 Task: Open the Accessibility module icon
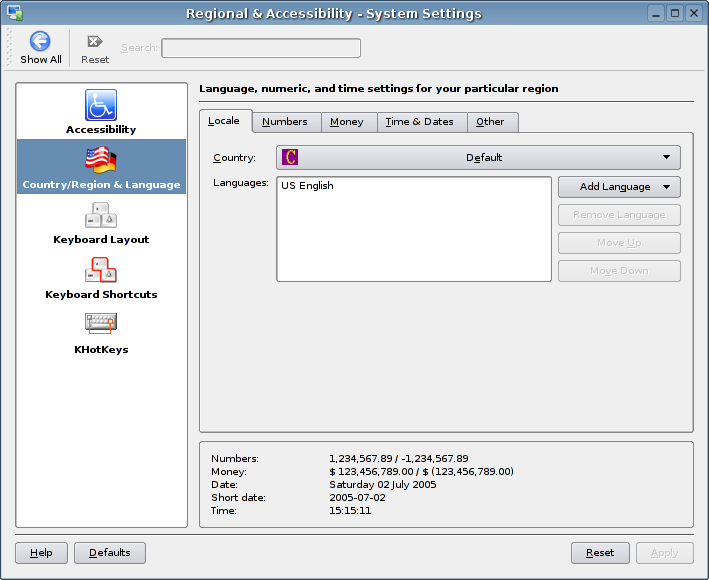[x=101, y=105]
